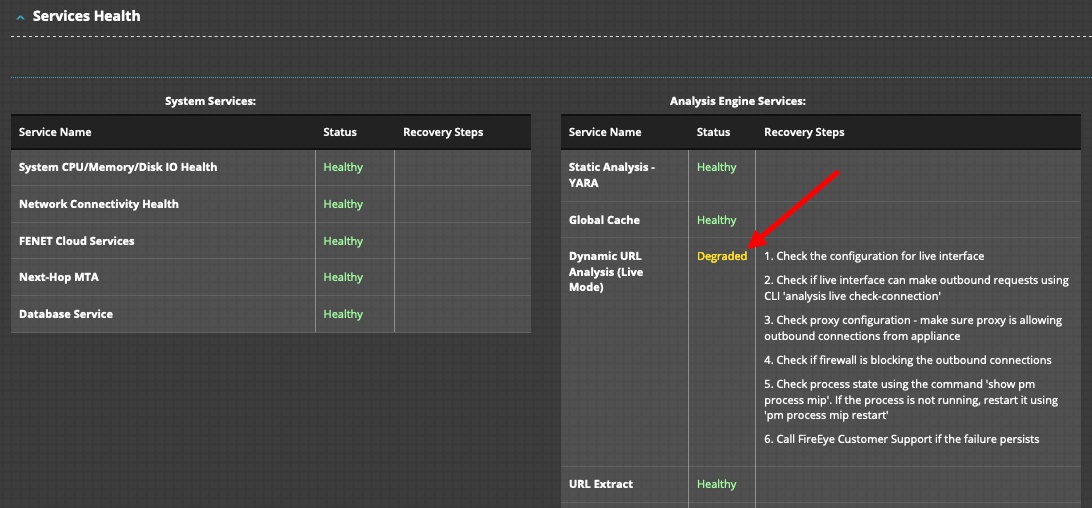The width and height of the screenshot is (1092, 508).
Task: Select Global Cache service name
Action: pyautogui.click(x=604, y=220)
